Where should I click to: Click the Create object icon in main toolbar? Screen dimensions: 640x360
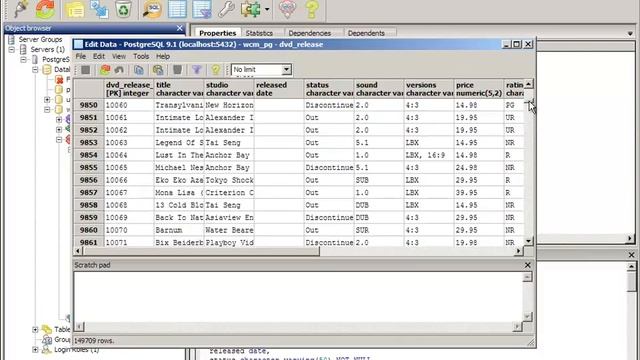(99, 9)
